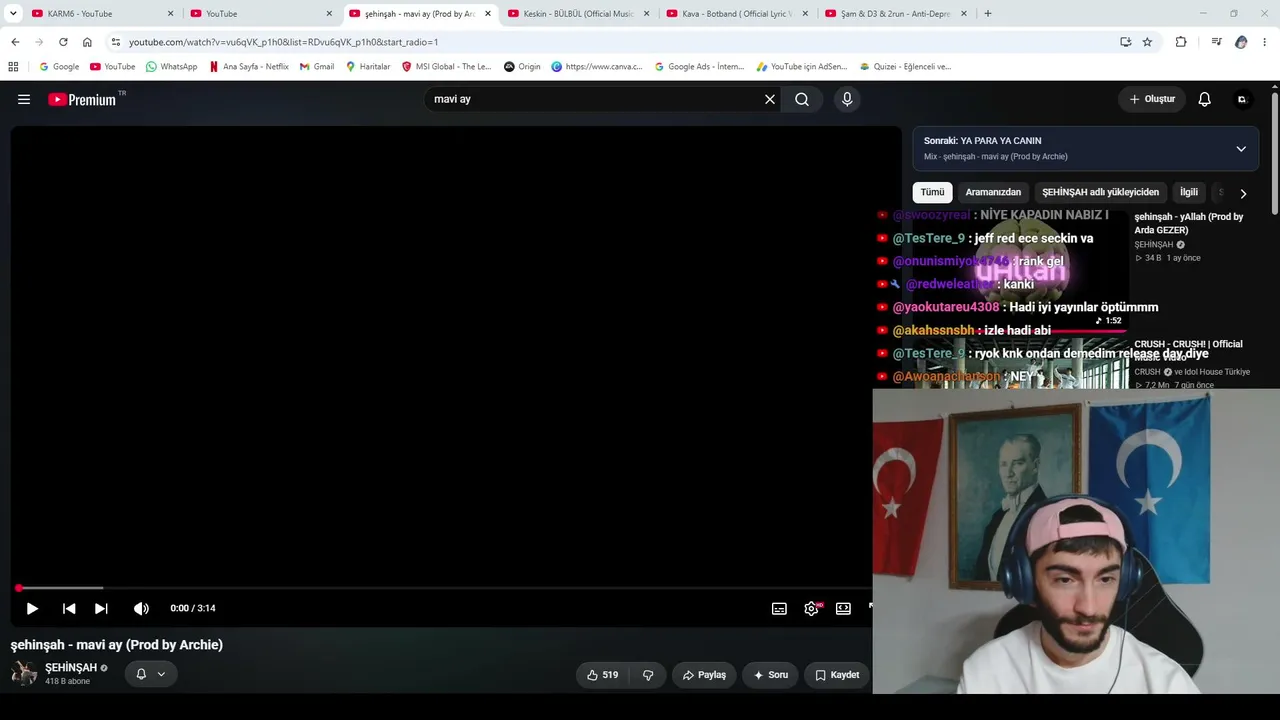The width and height of the screenshot is (1280, 720).
Task: Go back in browser history
Action: (15, 42)
